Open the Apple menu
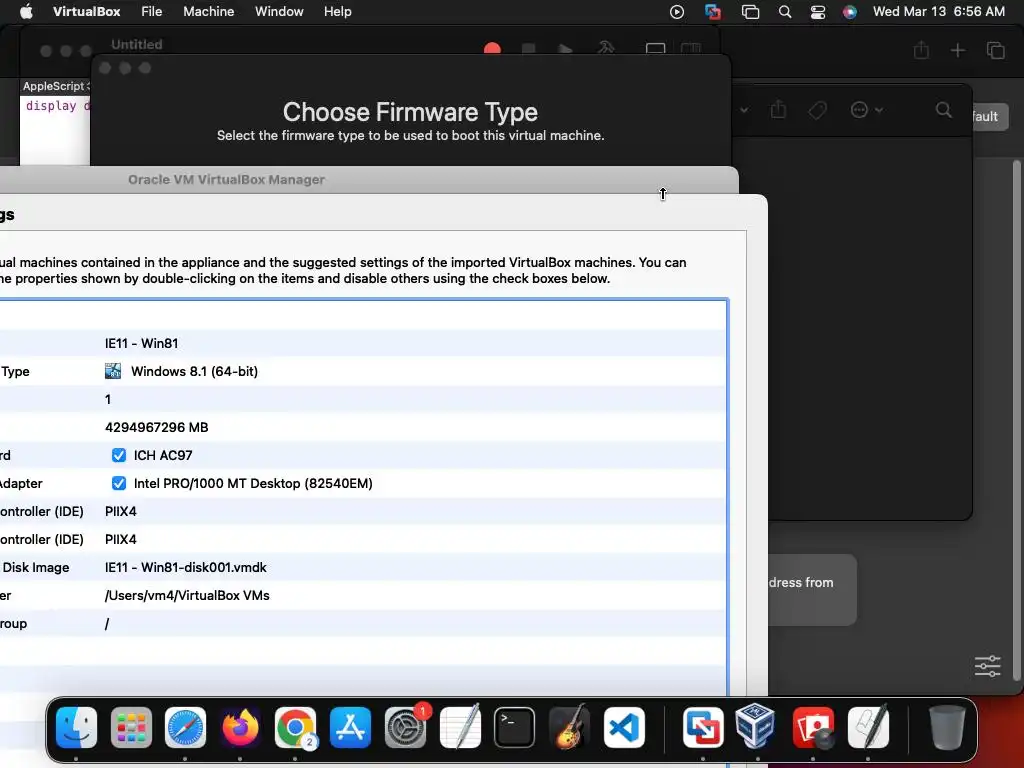The image size is (1024, 768). coord(26,12)
